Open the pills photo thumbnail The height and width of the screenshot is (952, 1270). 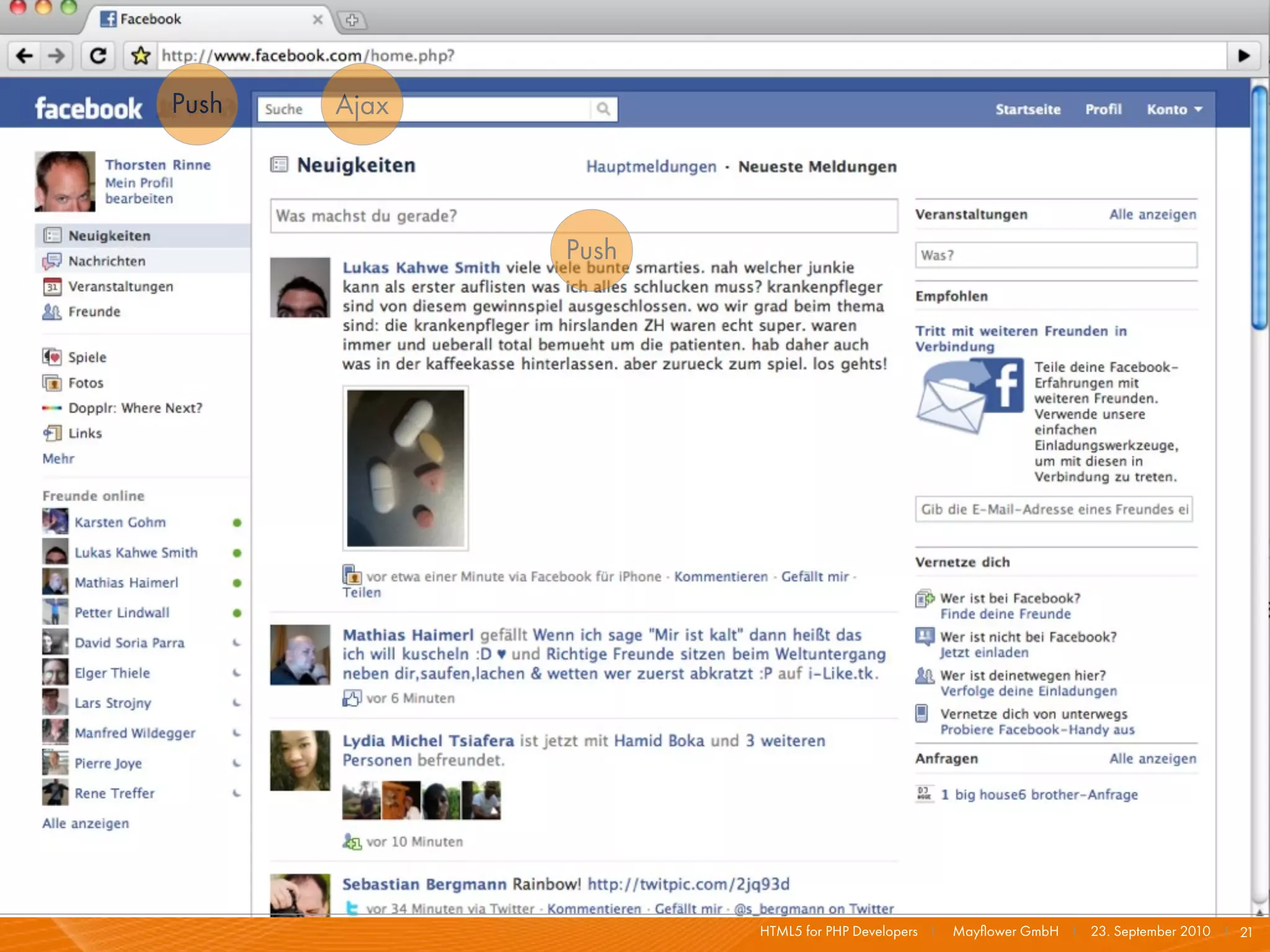[x=405, y=468]
